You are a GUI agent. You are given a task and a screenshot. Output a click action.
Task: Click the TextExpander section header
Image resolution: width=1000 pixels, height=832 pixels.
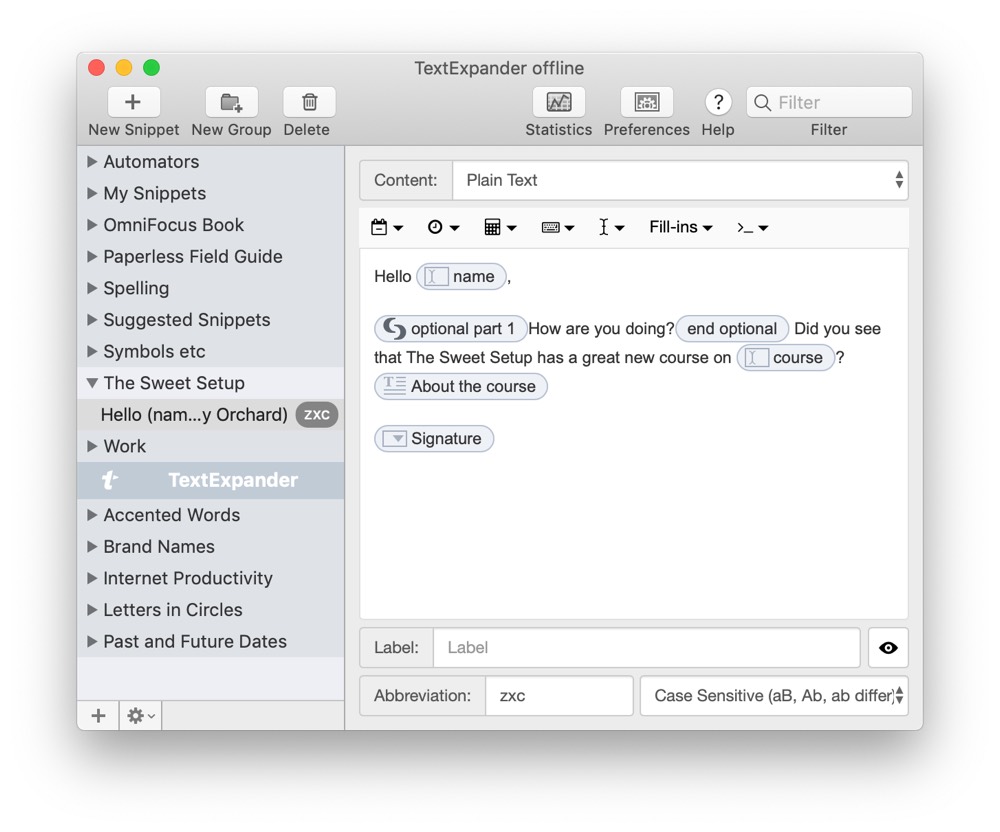coord(210,480)
